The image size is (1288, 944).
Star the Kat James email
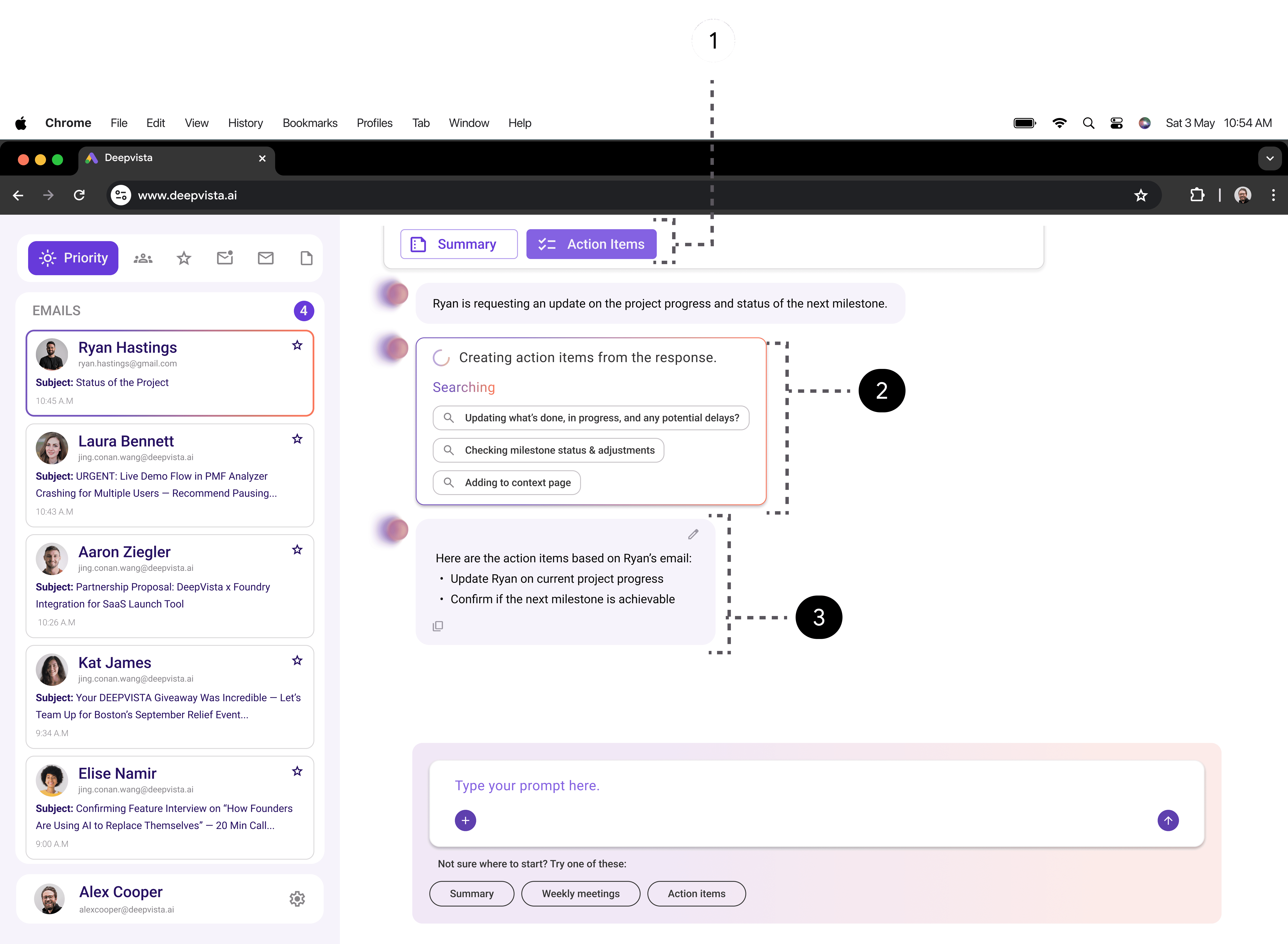(297, 661)
